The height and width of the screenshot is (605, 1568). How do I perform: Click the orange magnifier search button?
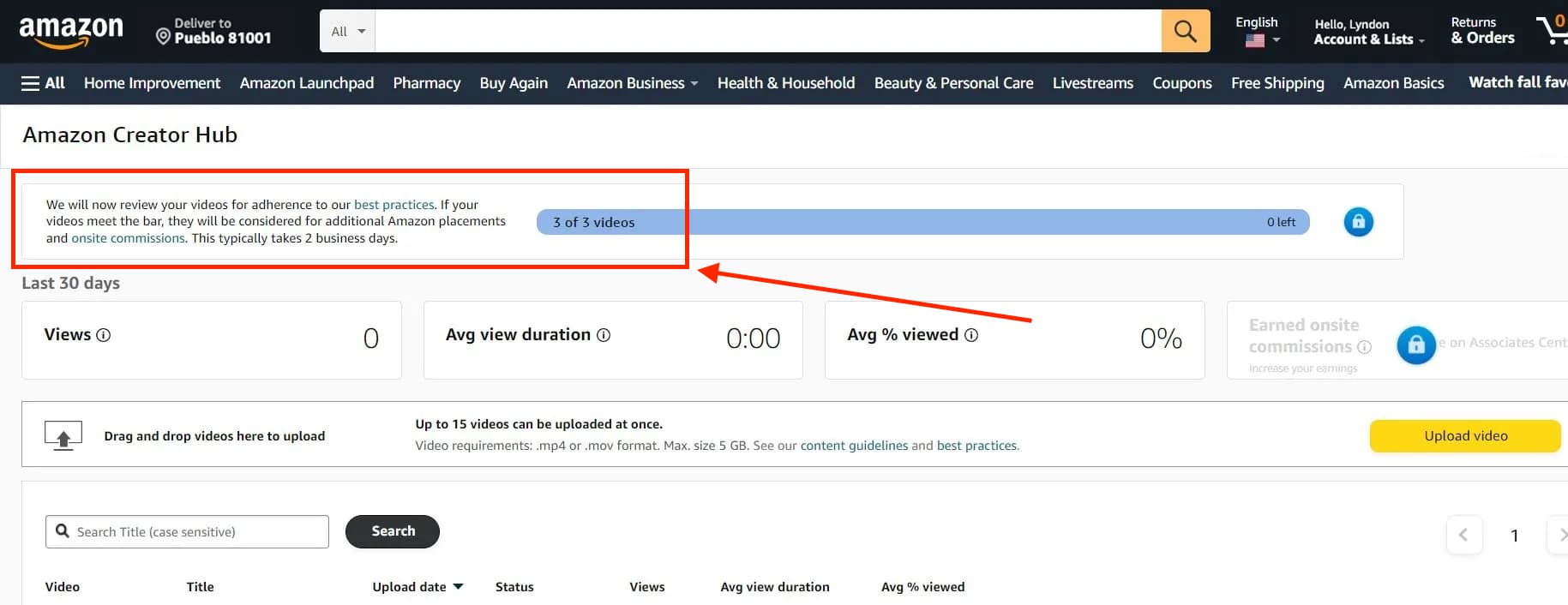click(x=1186, y=32)
